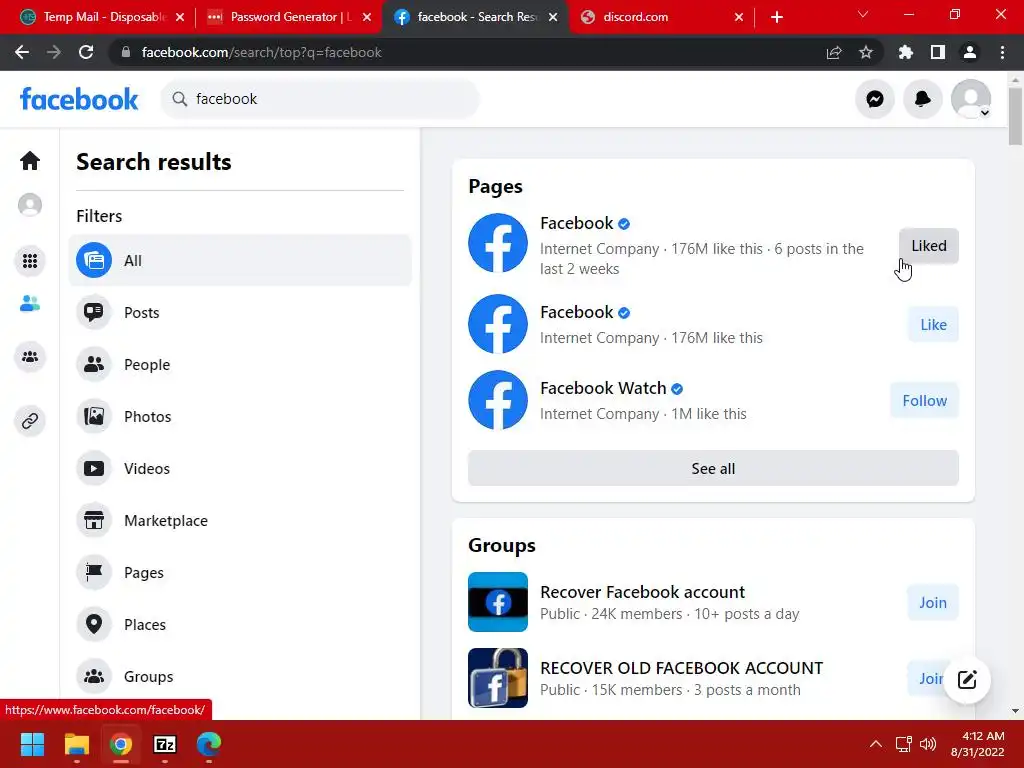Reload the page
1024x768 pixels.
(x=86, y=52)
